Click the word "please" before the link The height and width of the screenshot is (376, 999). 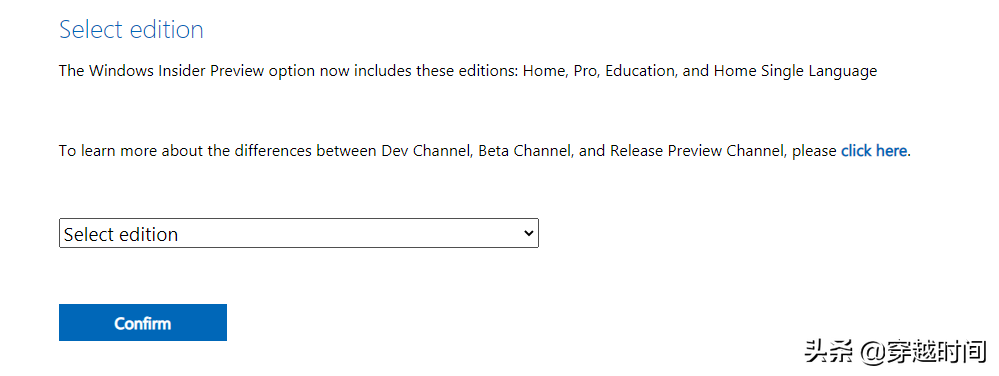coord(814,152)
